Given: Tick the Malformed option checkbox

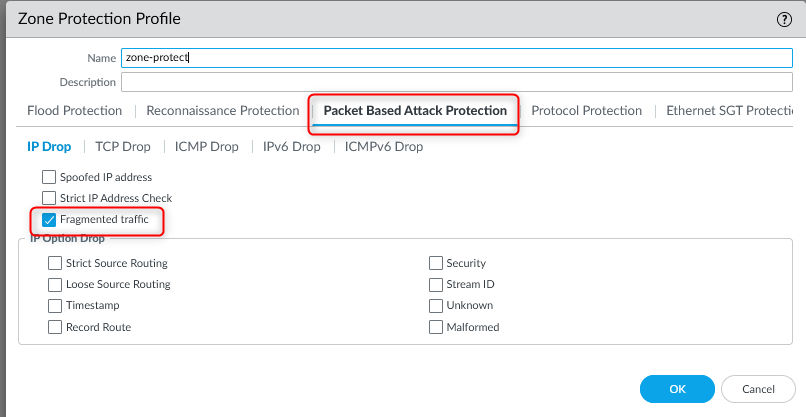Looking at the screenshot, I should pyautogui.click(x=436, y=327).
